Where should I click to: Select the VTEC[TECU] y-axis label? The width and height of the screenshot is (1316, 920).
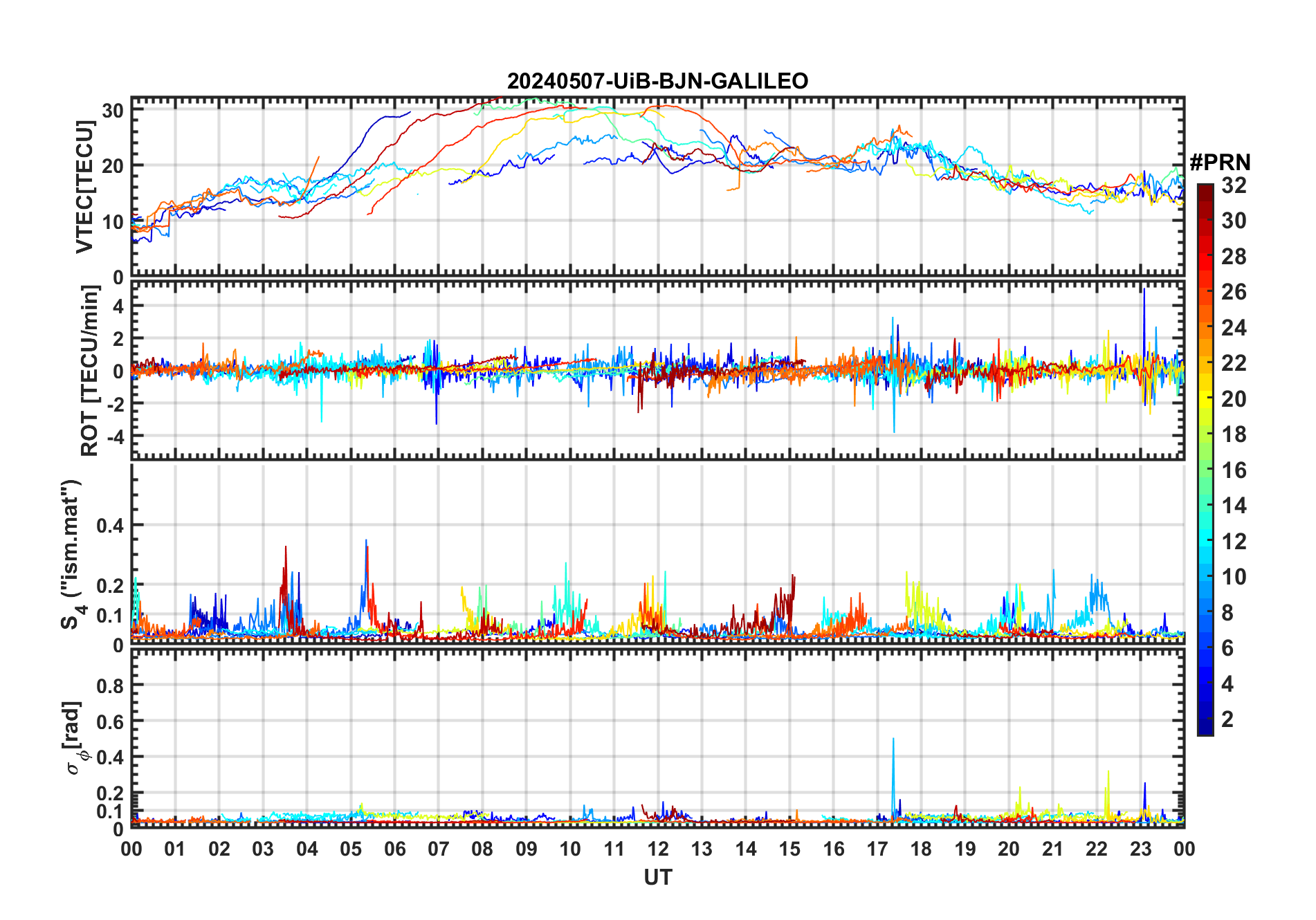[x=85, y=187]
